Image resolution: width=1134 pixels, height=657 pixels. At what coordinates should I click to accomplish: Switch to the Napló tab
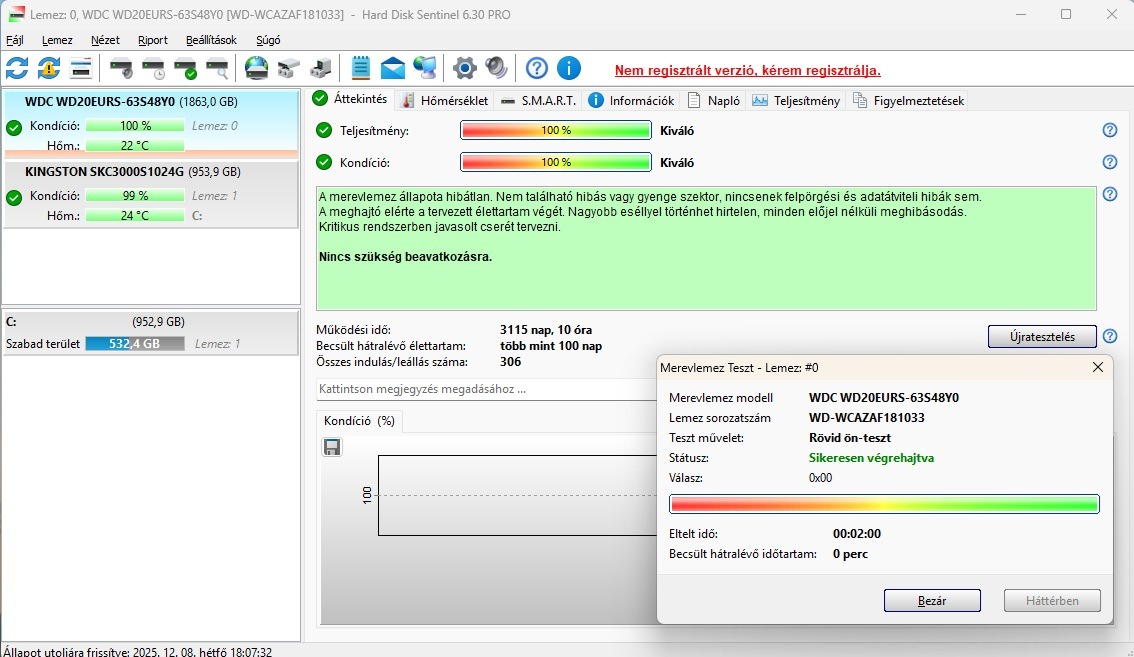[x=714, y=101]
